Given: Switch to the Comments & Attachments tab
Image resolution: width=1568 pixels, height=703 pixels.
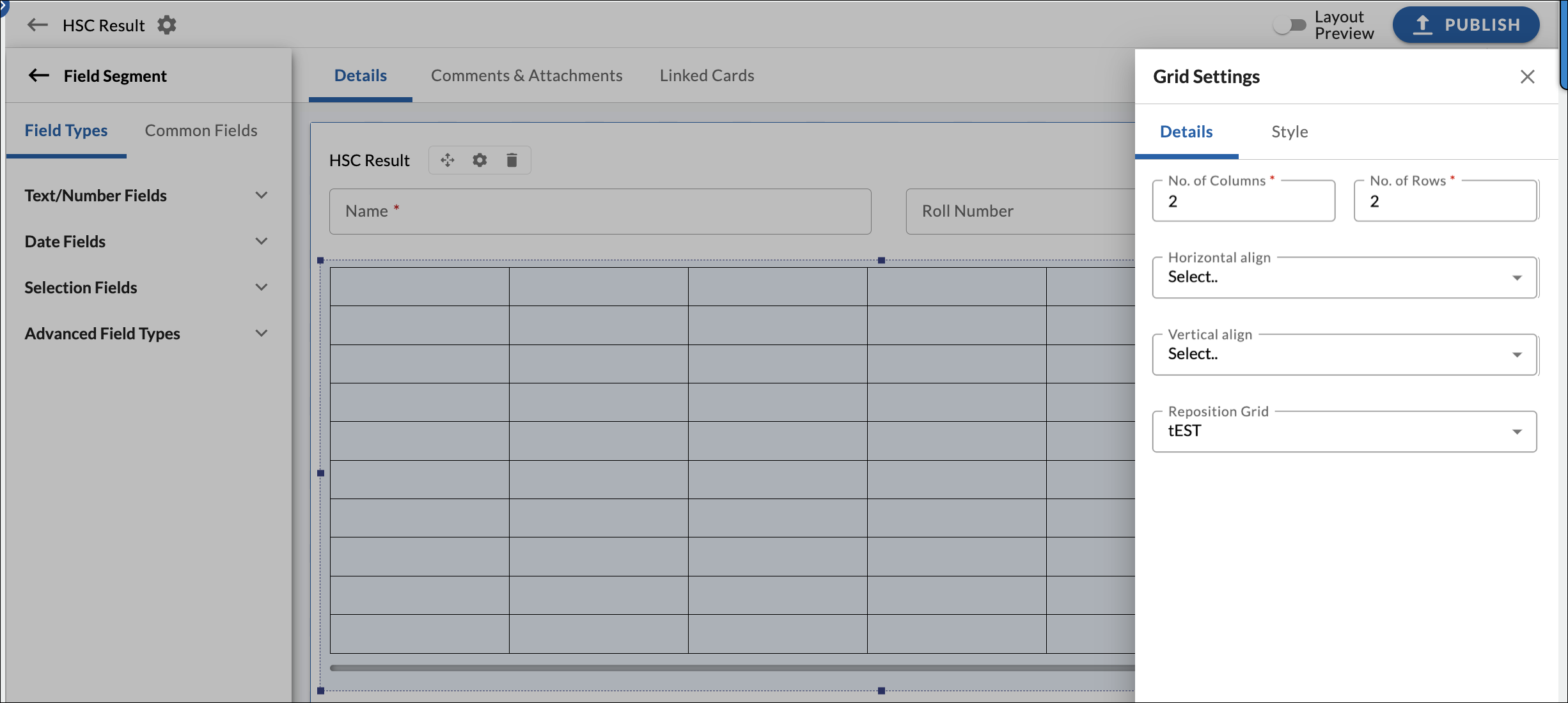Looking at the screenshot, I should (x=527, y=75).
